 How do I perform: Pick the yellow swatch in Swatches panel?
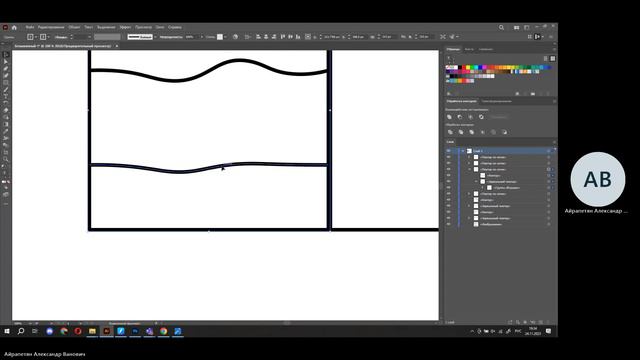pyautogui.click(x=468, y=67)
